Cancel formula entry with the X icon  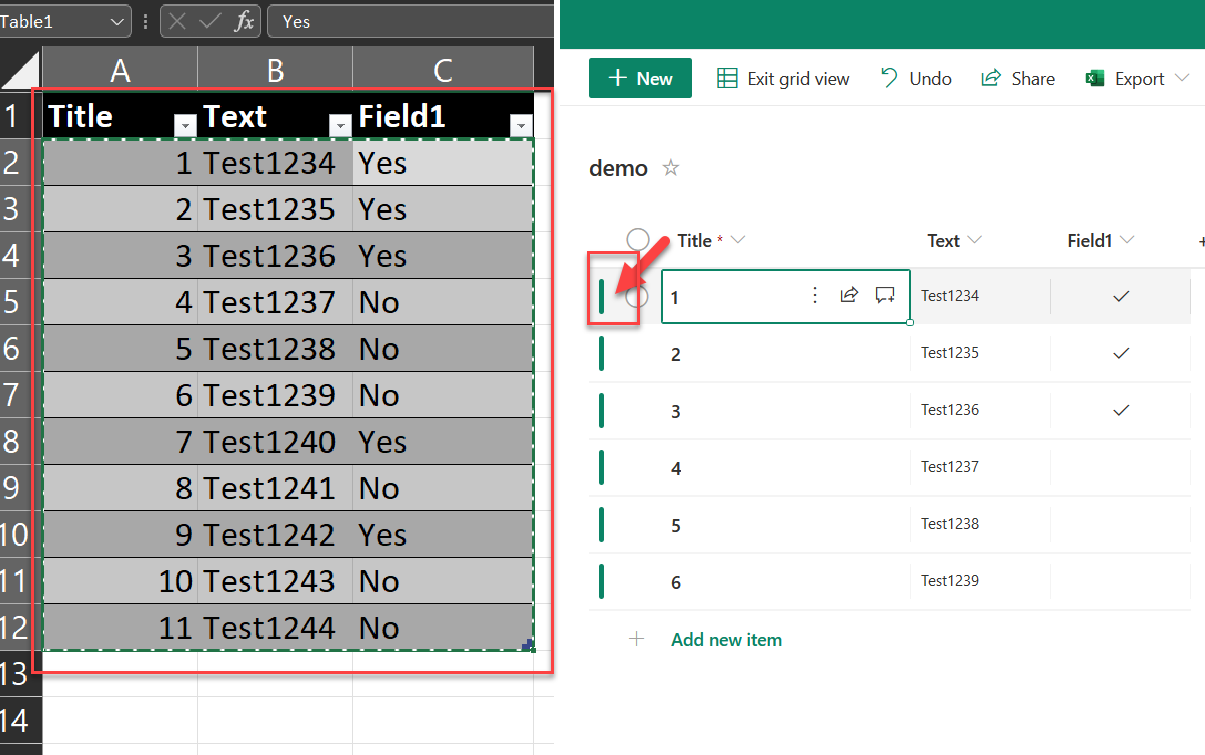(177, 21)
